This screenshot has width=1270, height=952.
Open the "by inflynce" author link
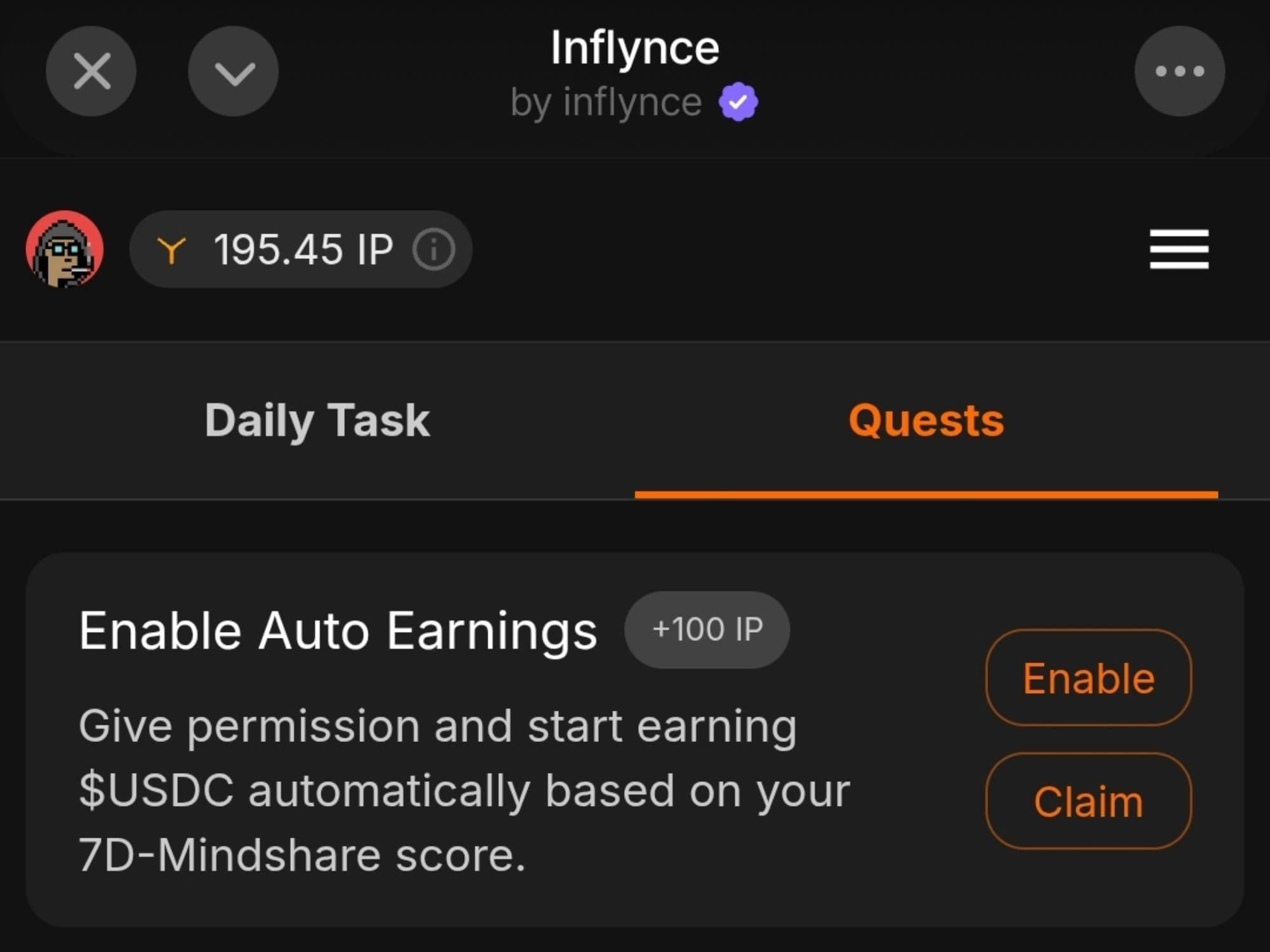click(x=606, y=102)
